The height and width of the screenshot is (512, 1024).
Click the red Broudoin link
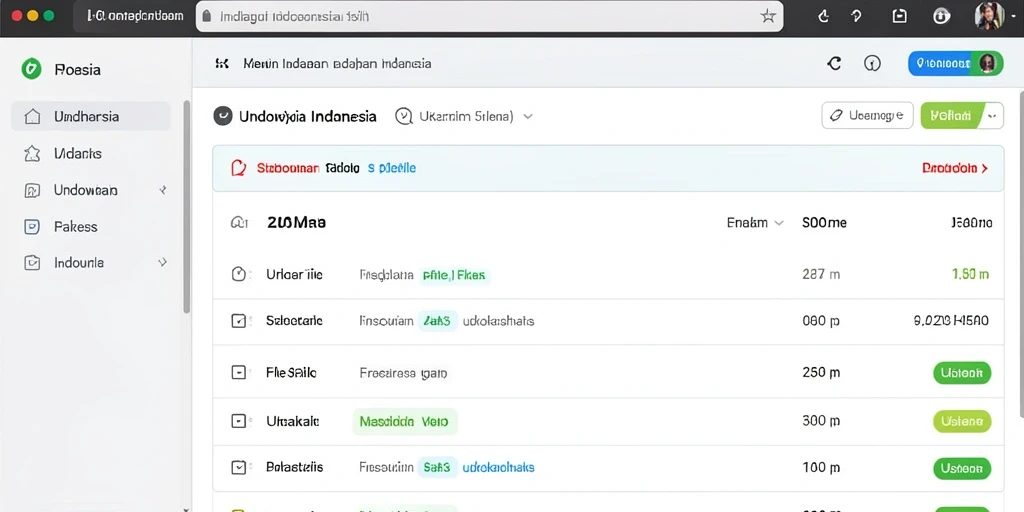[x=955, y=168]
